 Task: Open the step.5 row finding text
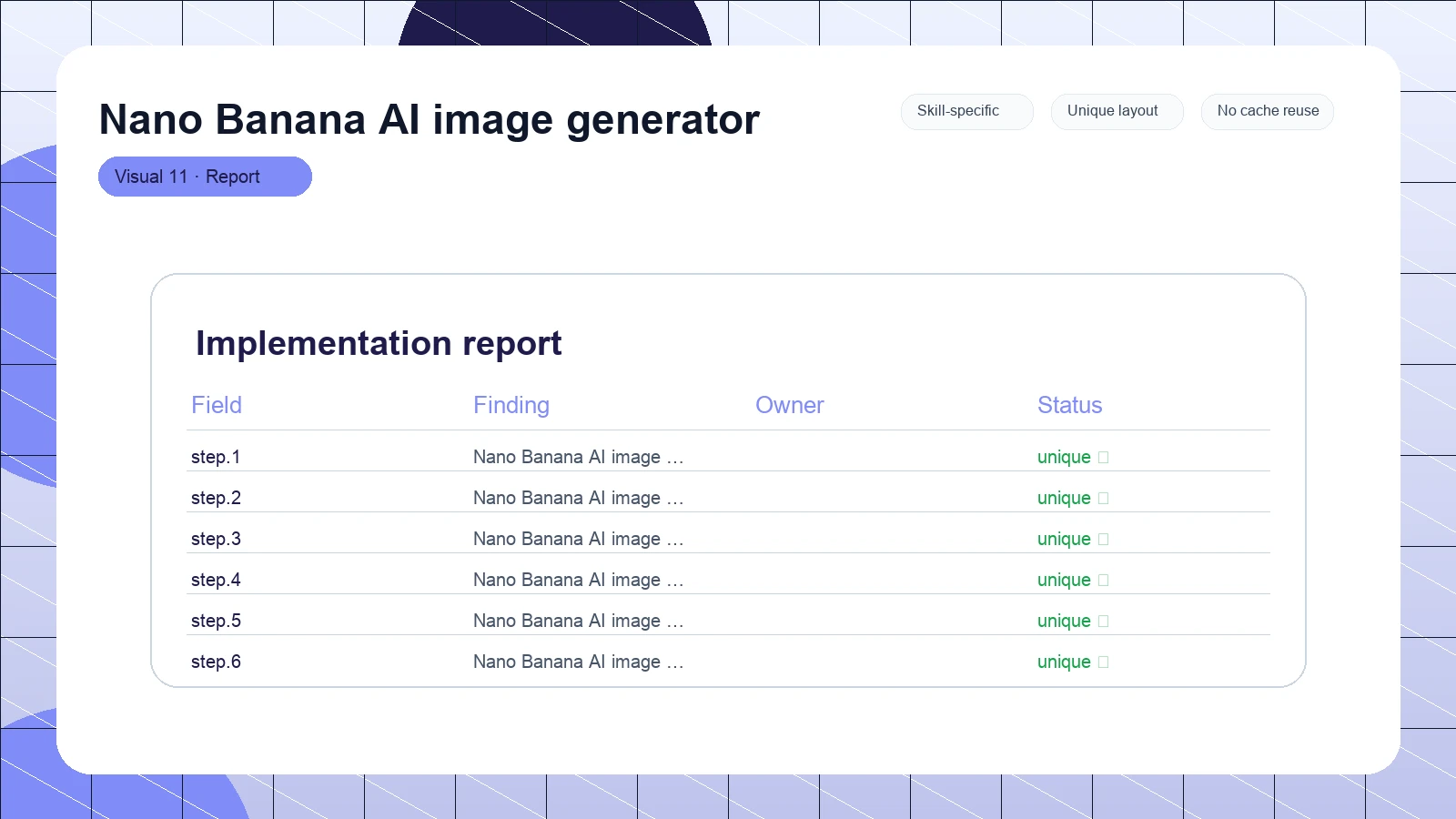(578, 621)
